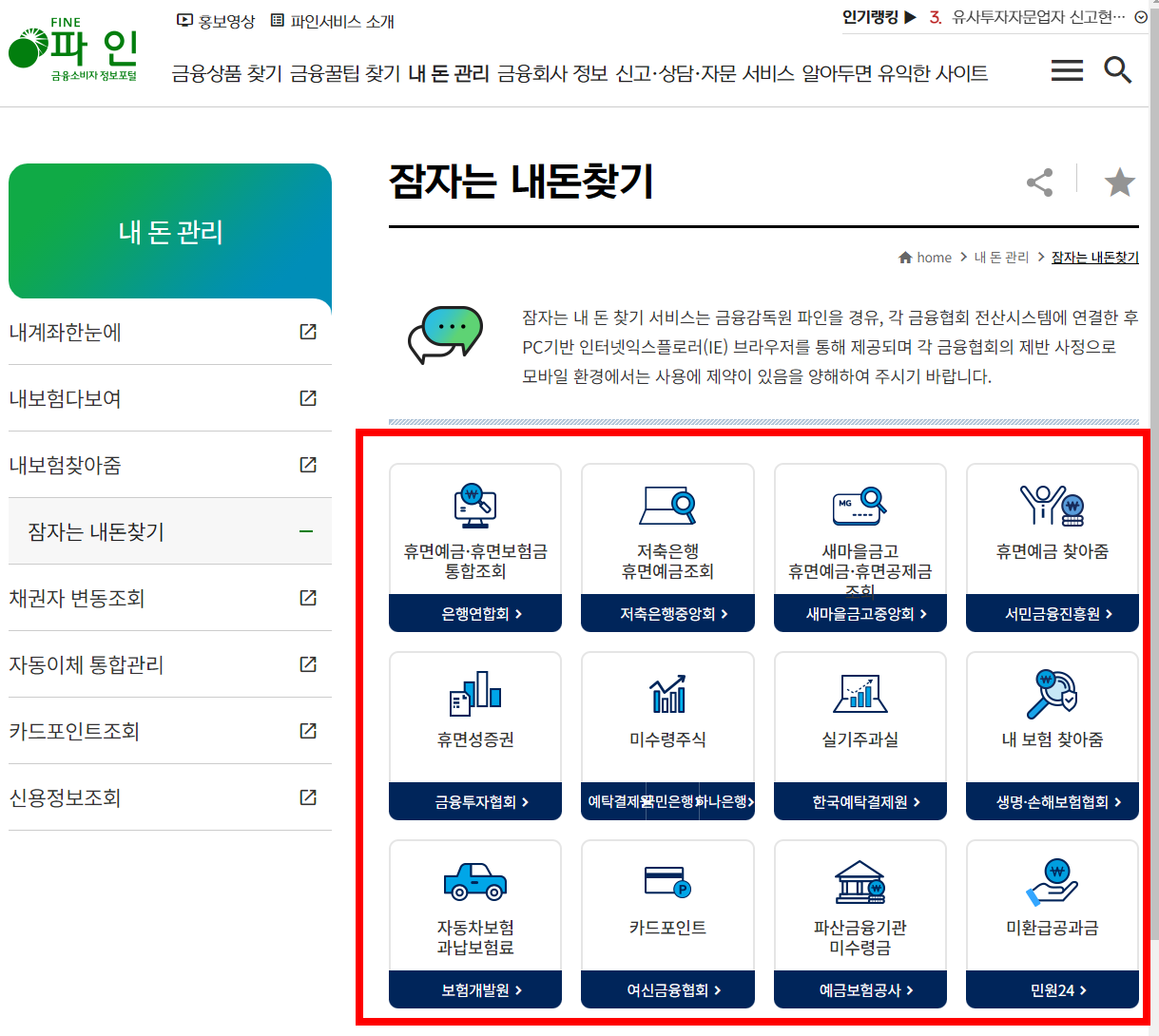The image size is (1159, 1036).
Task: Open the 금융회사 정보 menu
Action: pyautogui.click(x=552, y=73)
